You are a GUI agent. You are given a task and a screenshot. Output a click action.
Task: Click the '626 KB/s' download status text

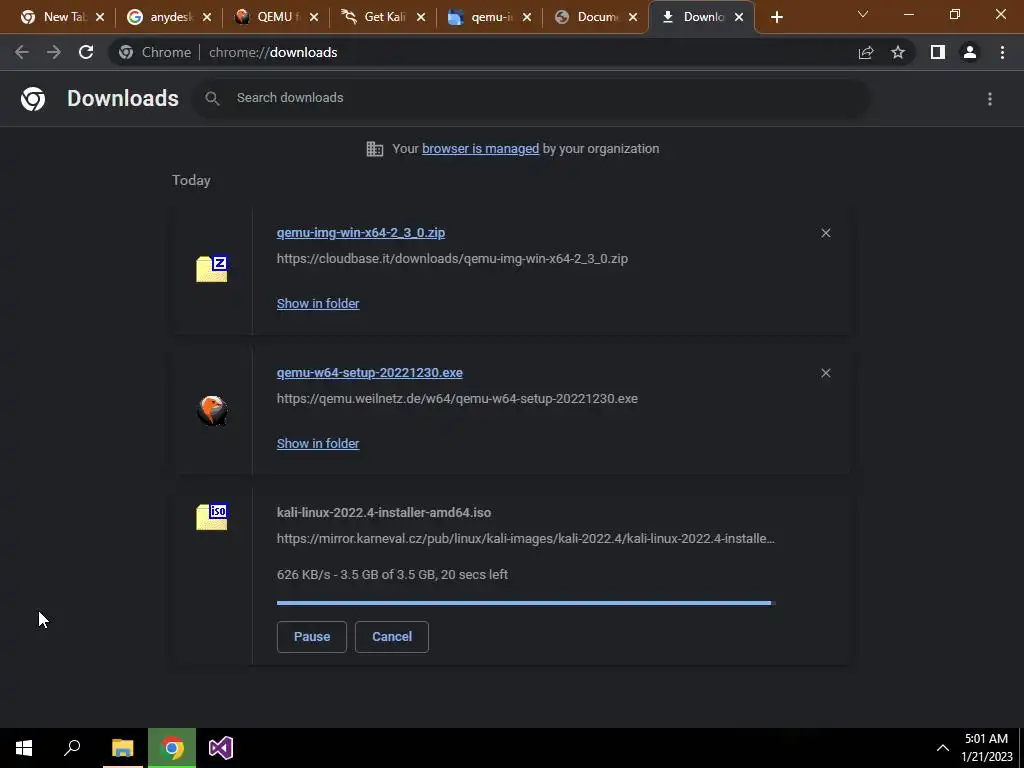(392, 575)
